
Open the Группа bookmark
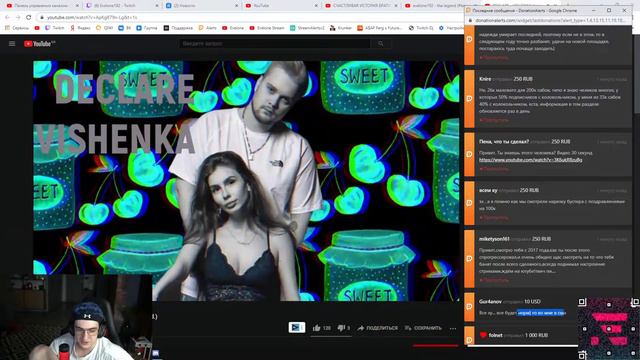pos(147,28)
